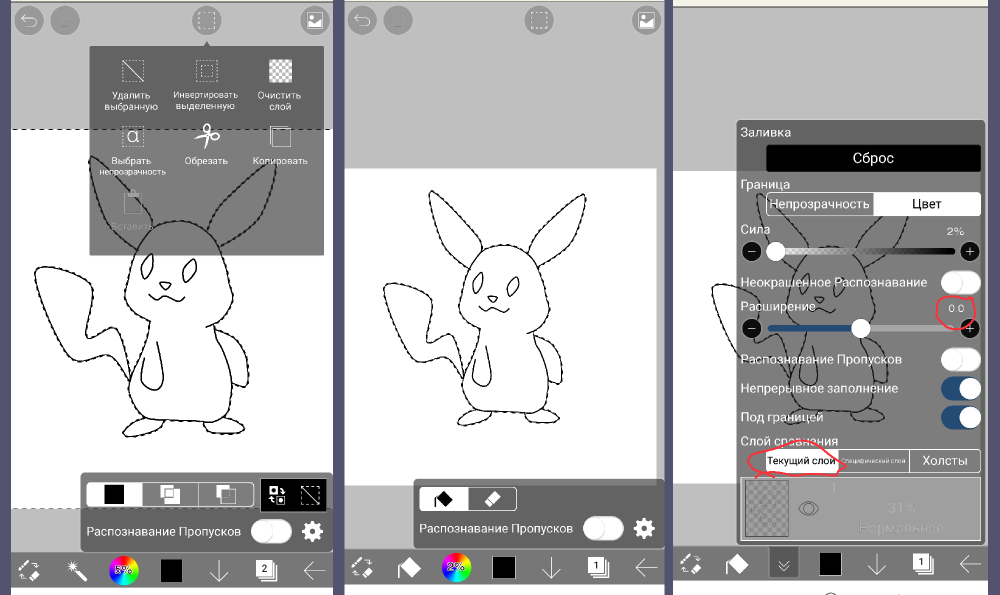Select eraser fill mode in middle panel

pyautogui.click(x=492, y=499)
